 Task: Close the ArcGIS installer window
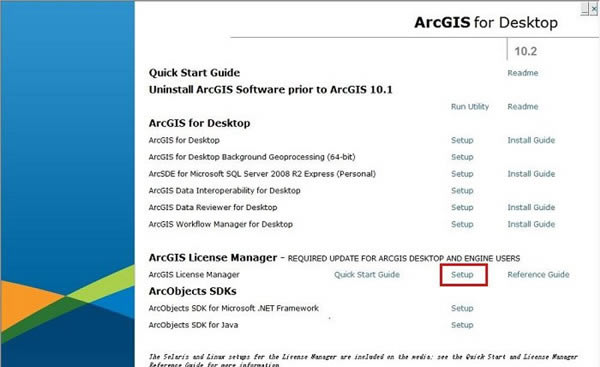tap(593, 9)
